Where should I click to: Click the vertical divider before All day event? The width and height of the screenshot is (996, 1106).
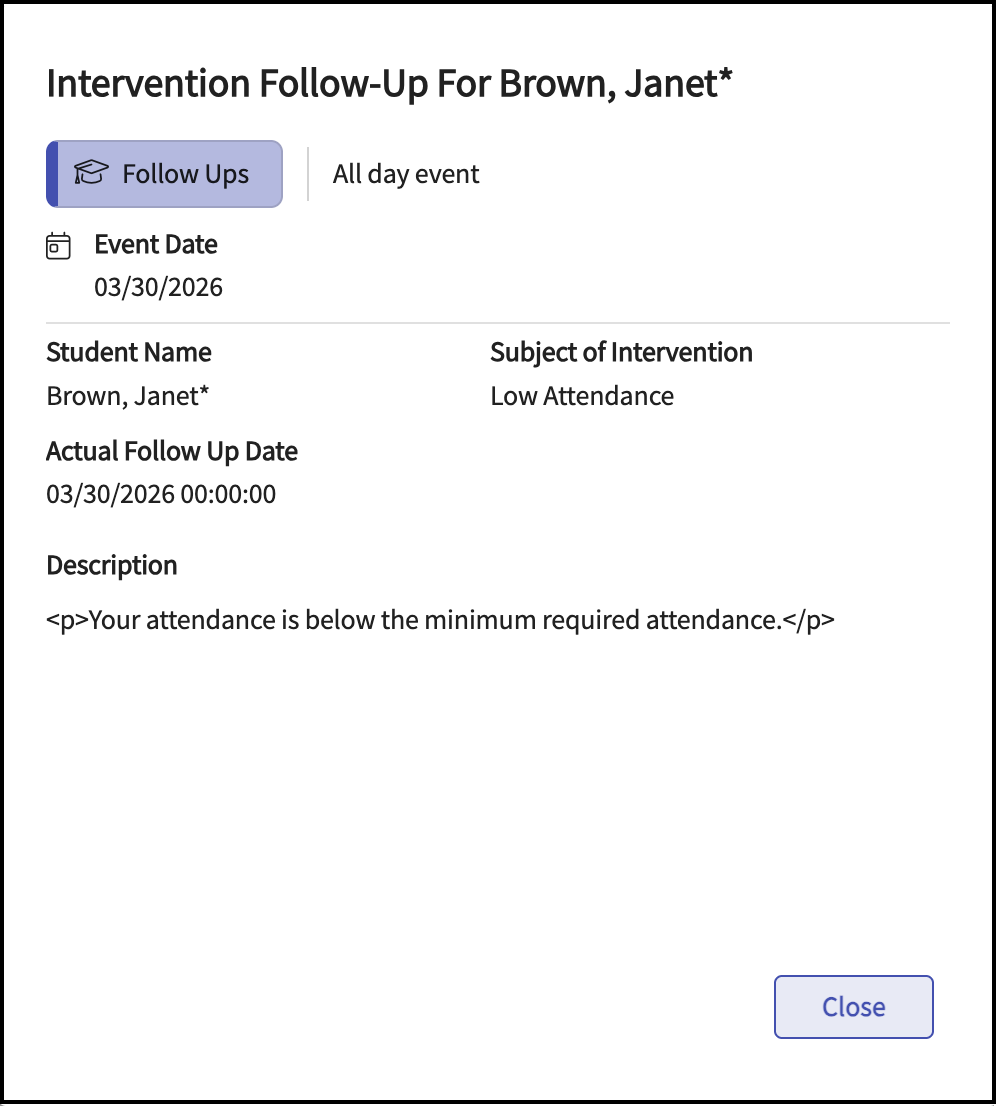308,174
